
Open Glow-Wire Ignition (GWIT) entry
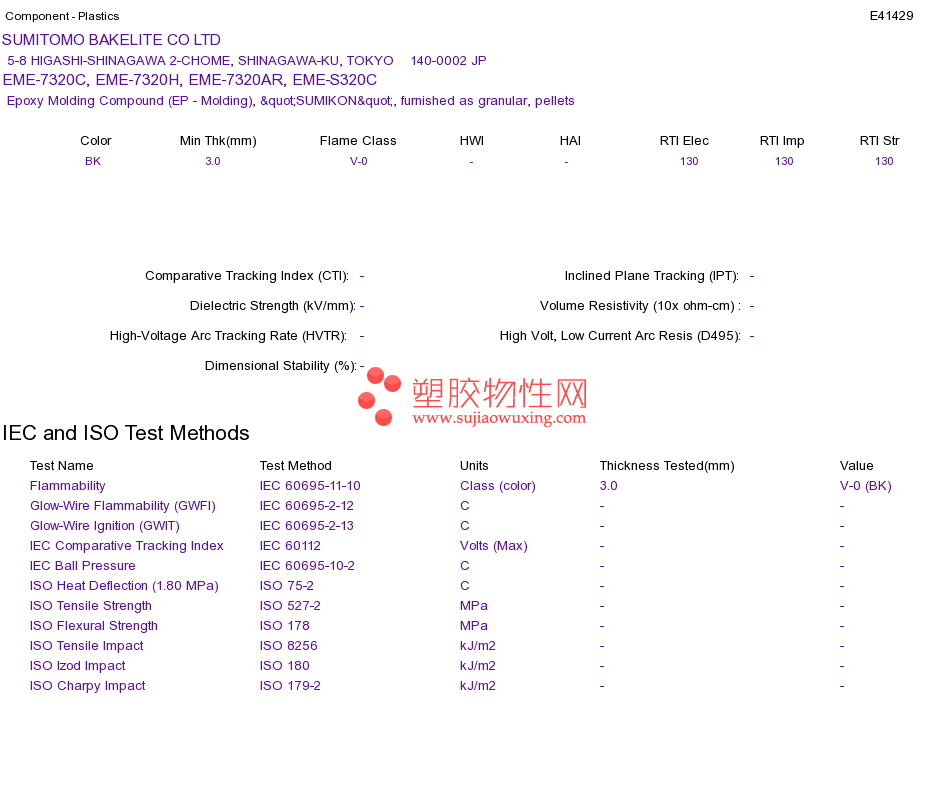click(105, 526)
